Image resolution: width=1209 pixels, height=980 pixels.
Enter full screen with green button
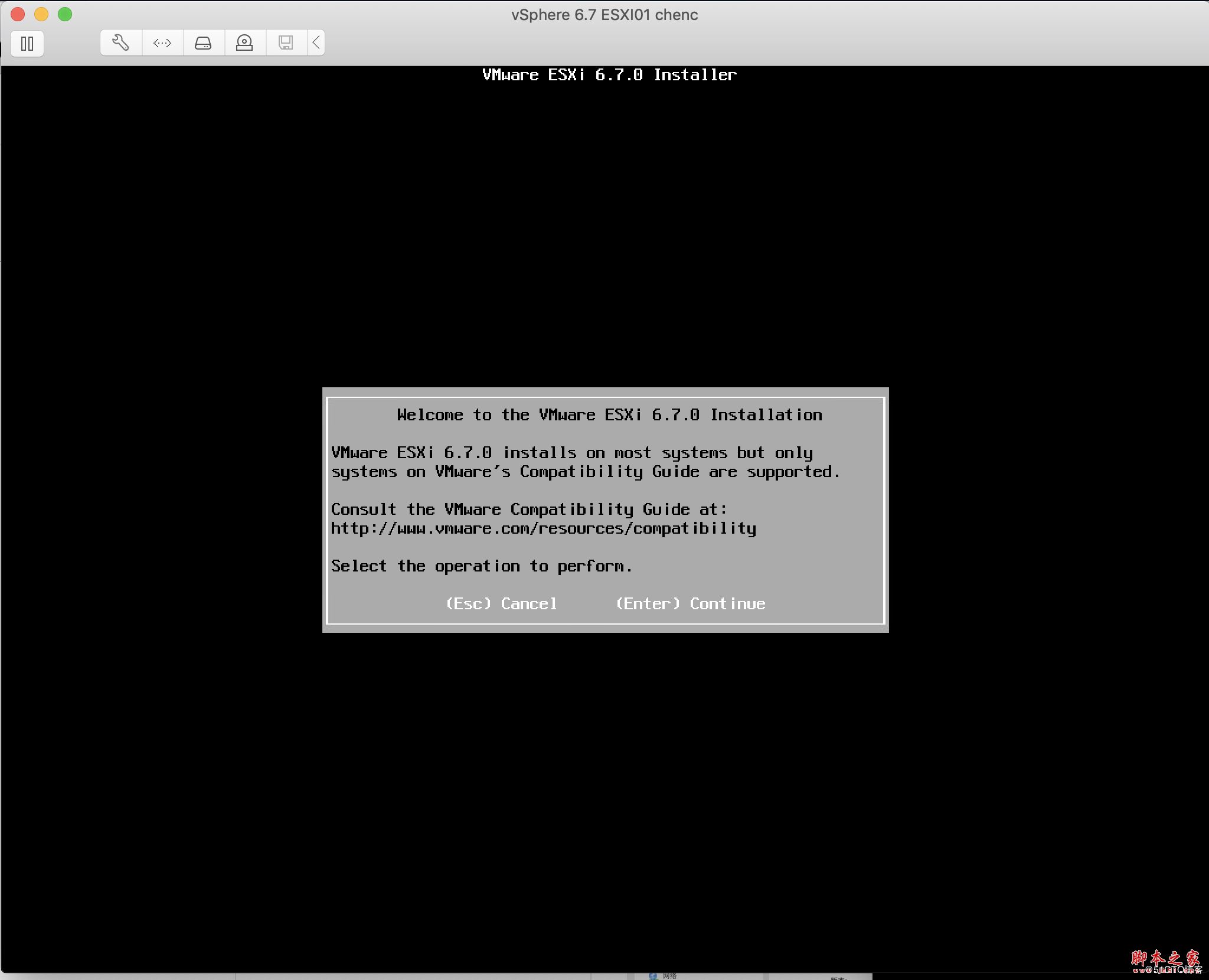click(65, 14)
